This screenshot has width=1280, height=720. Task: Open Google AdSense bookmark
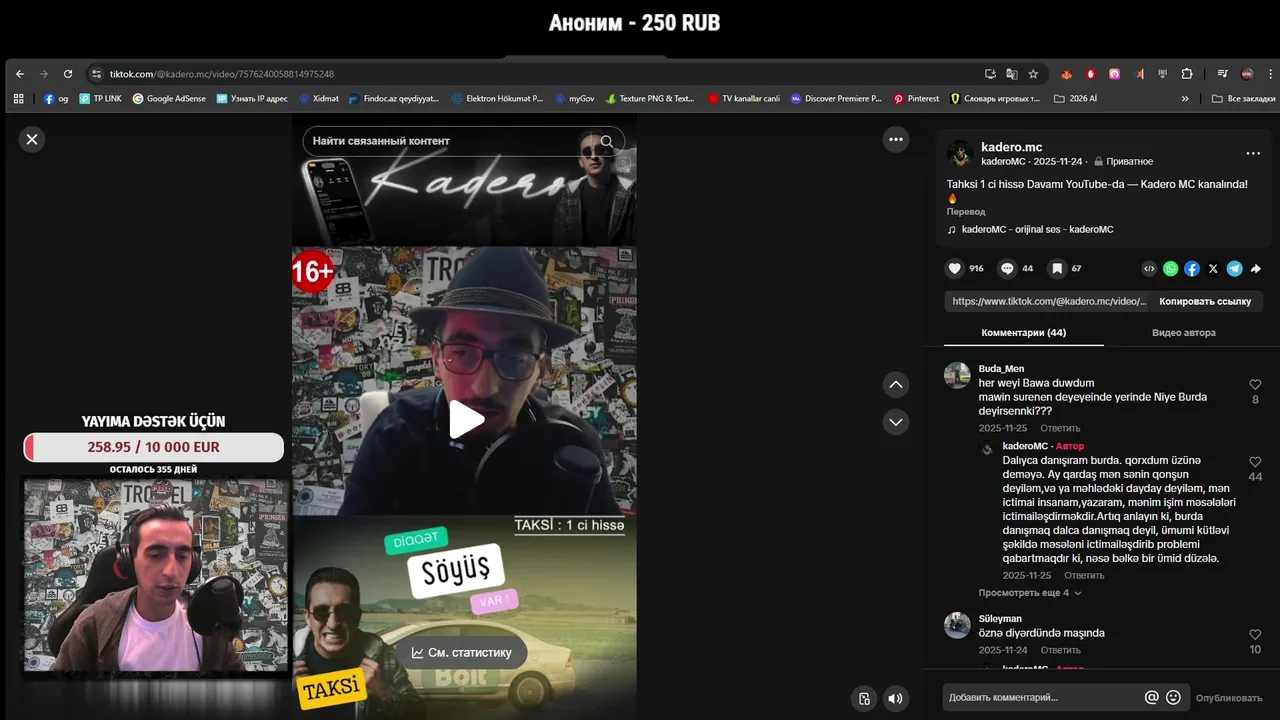coord(168,99)
